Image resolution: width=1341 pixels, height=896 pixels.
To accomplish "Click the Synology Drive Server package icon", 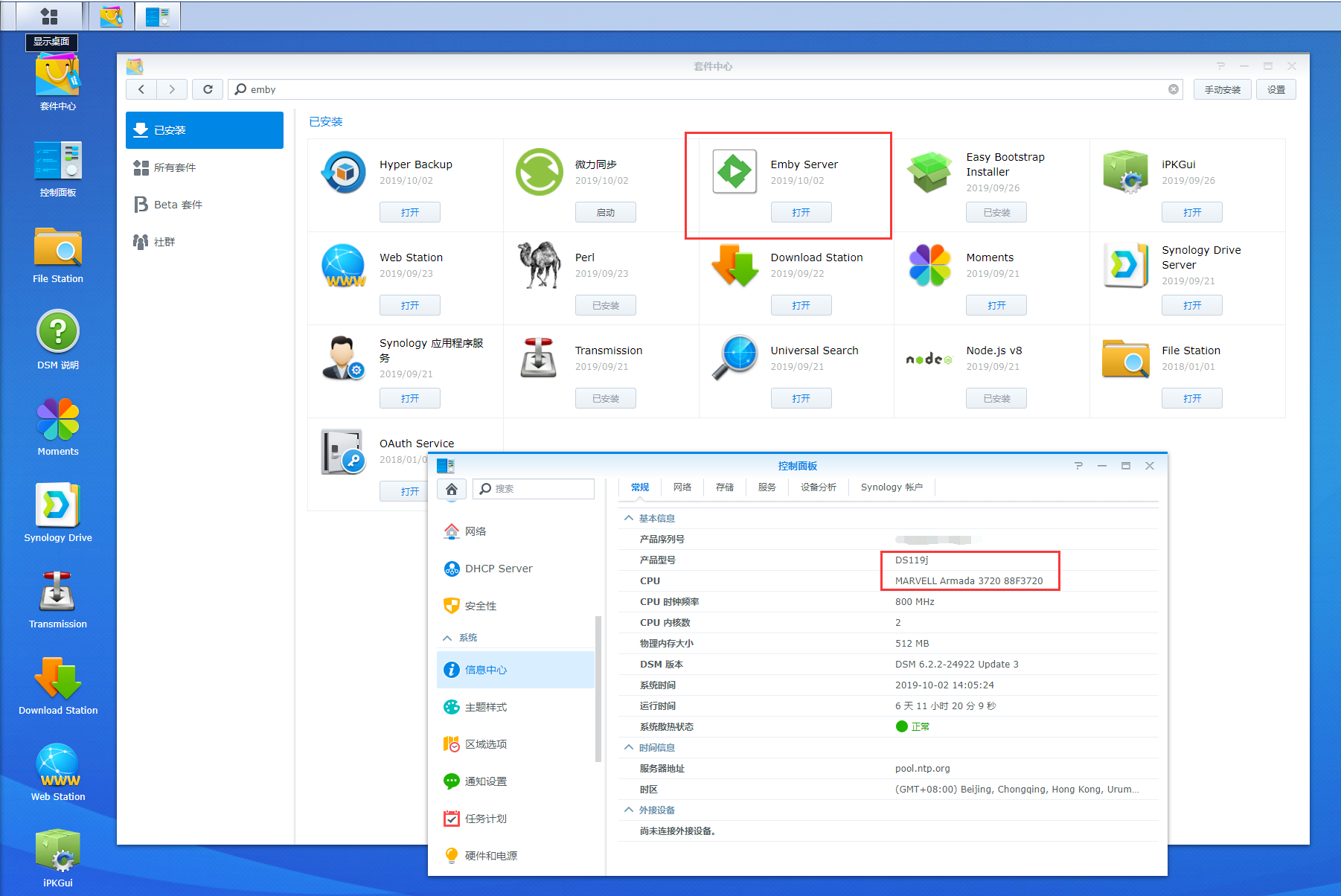I will pos(1125,265).
